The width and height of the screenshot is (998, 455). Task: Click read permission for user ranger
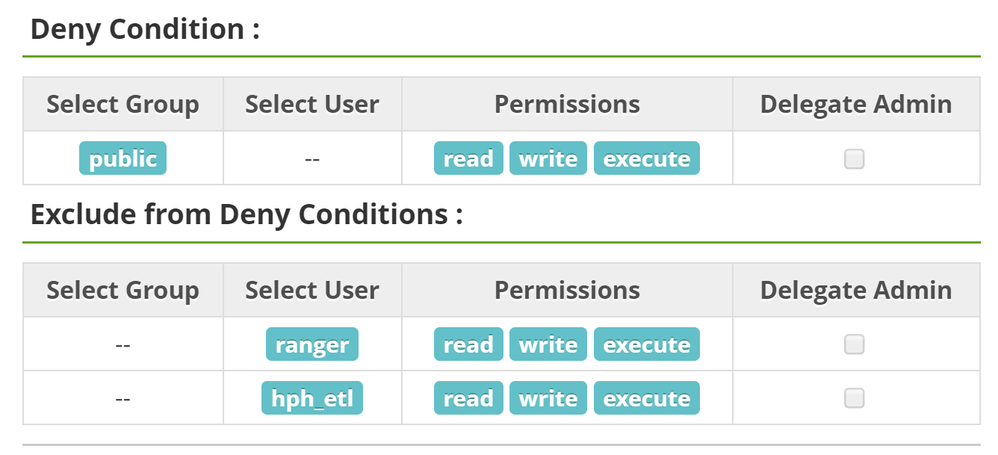468,345
